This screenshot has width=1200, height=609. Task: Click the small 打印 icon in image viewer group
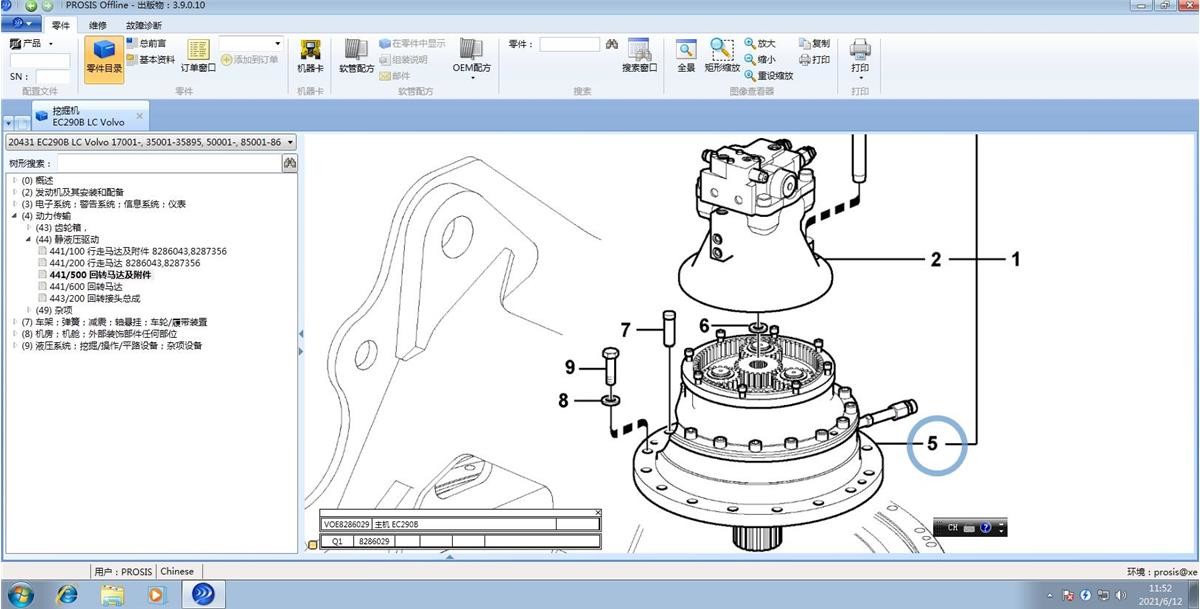(814, 60)
